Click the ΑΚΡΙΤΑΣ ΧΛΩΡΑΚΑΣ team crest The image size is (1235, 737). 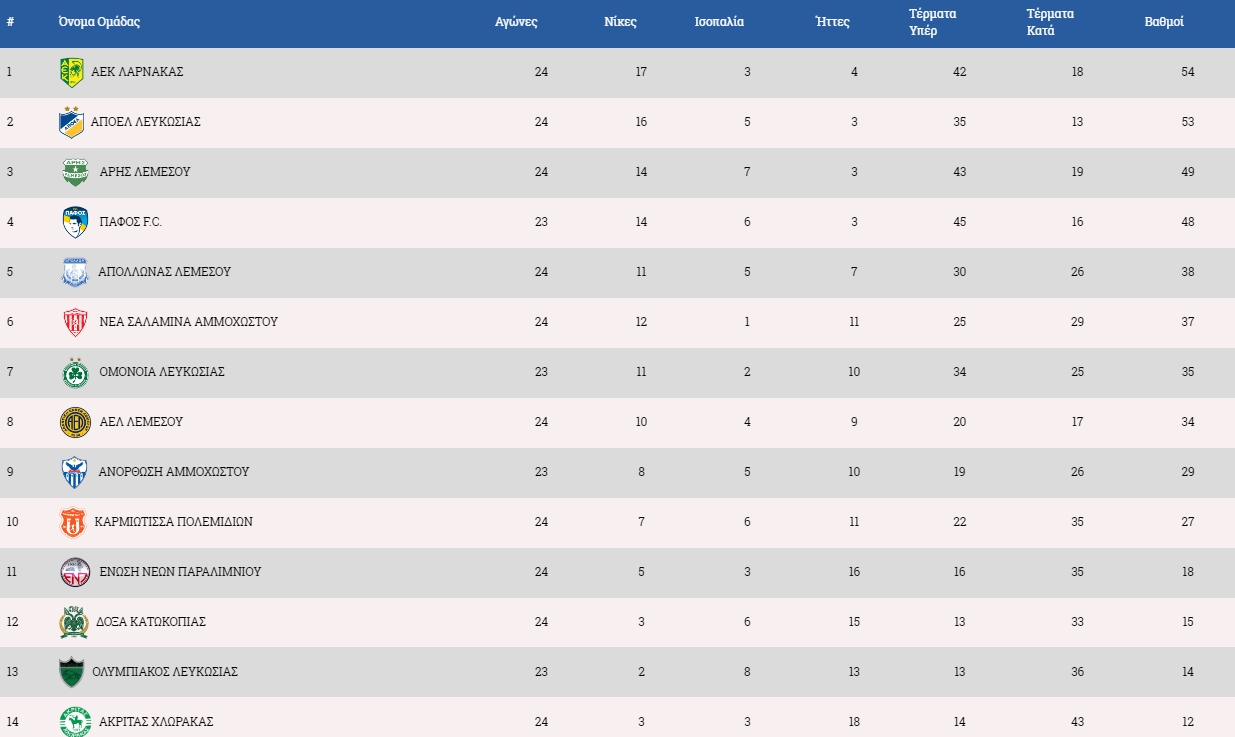(x=75, y=722)
